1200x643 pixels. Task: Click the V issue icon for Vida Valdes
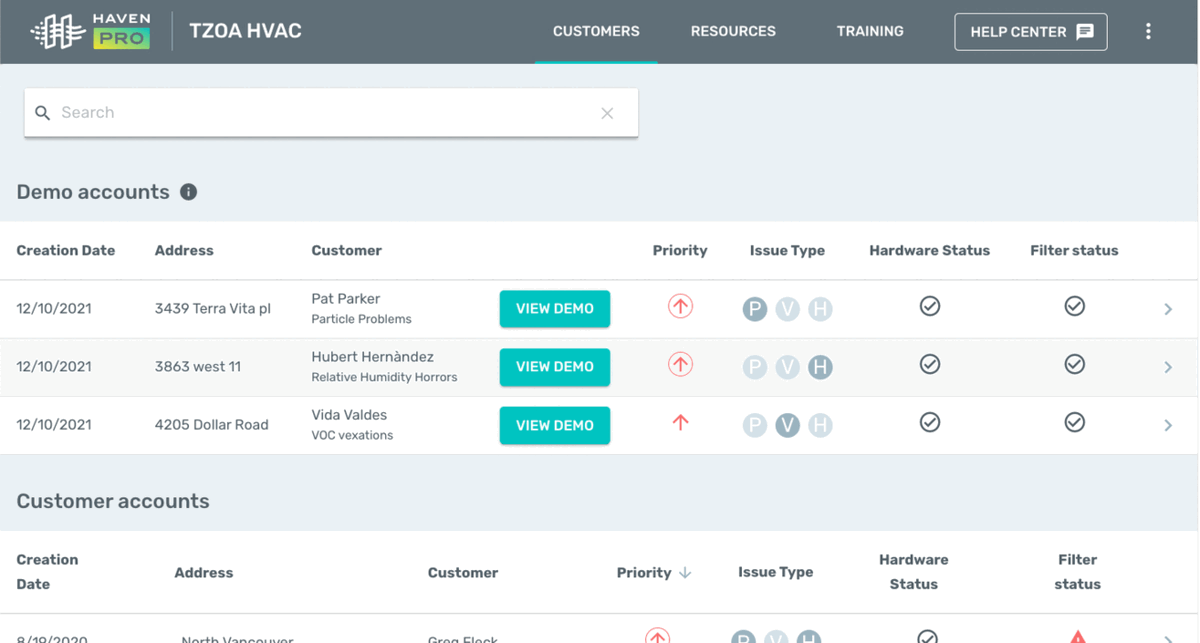click(x=788, y=425)
